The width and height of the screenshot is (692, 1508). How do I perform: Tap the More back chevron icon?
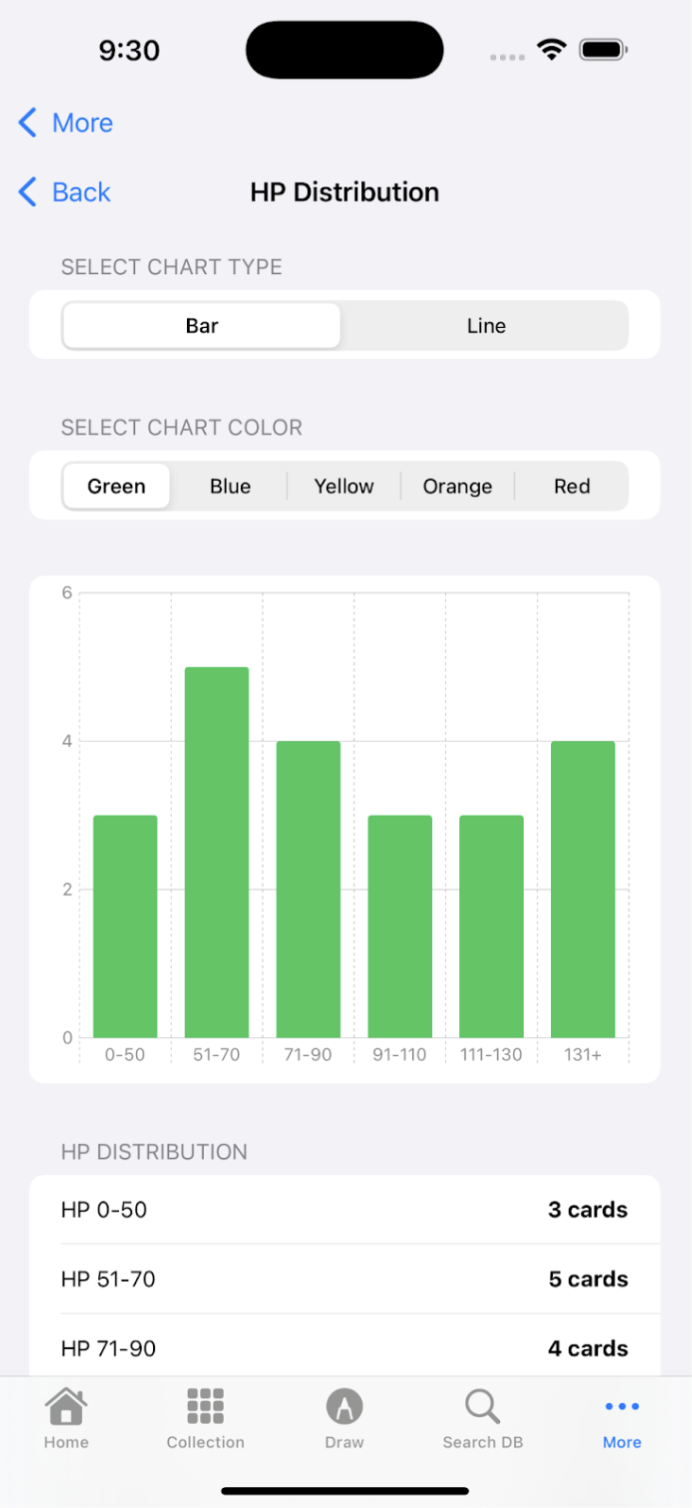point(28,122)
